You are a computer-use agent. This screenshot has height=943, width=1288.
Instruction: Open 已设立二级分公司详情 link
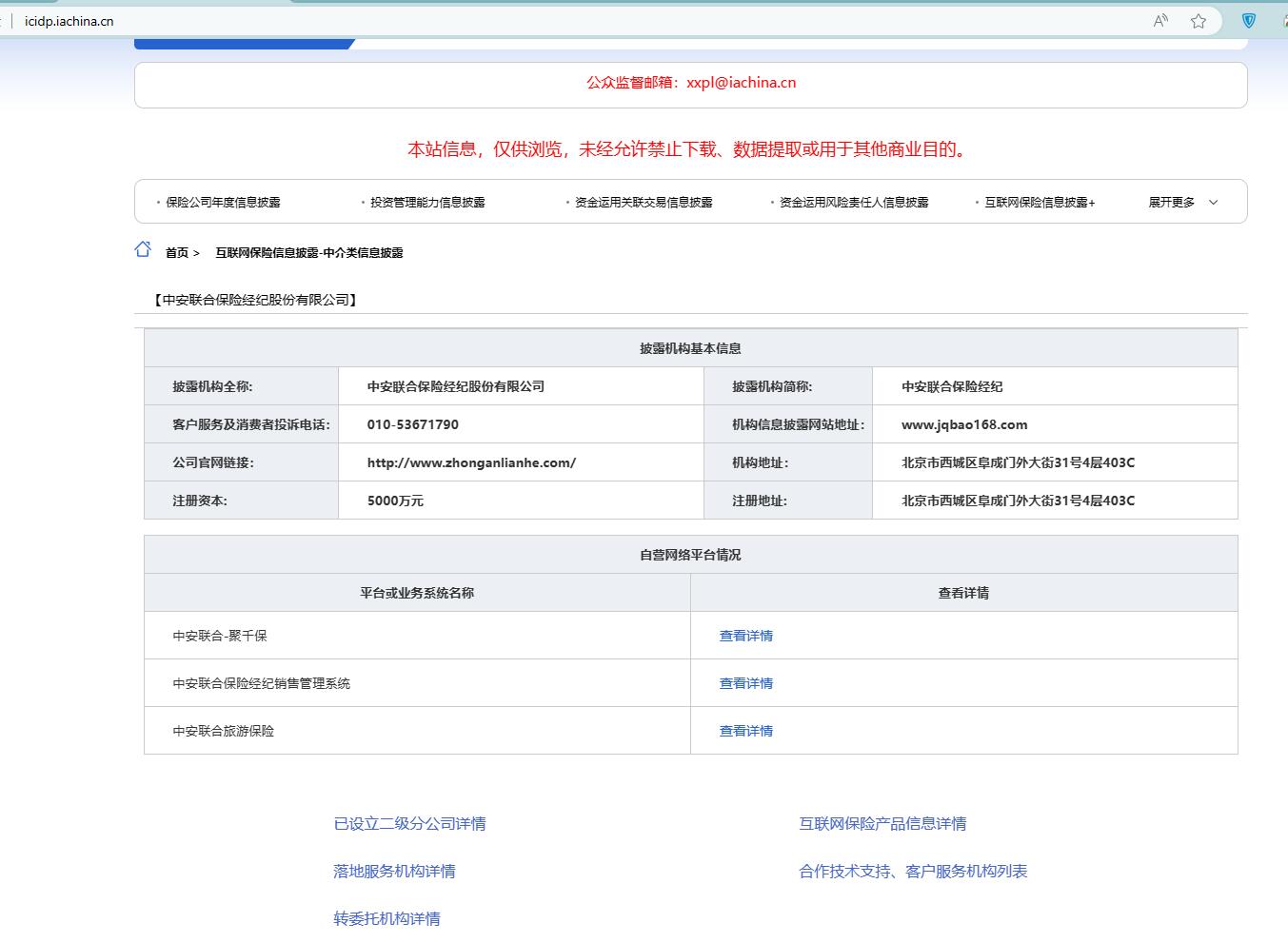pos(409,824)
